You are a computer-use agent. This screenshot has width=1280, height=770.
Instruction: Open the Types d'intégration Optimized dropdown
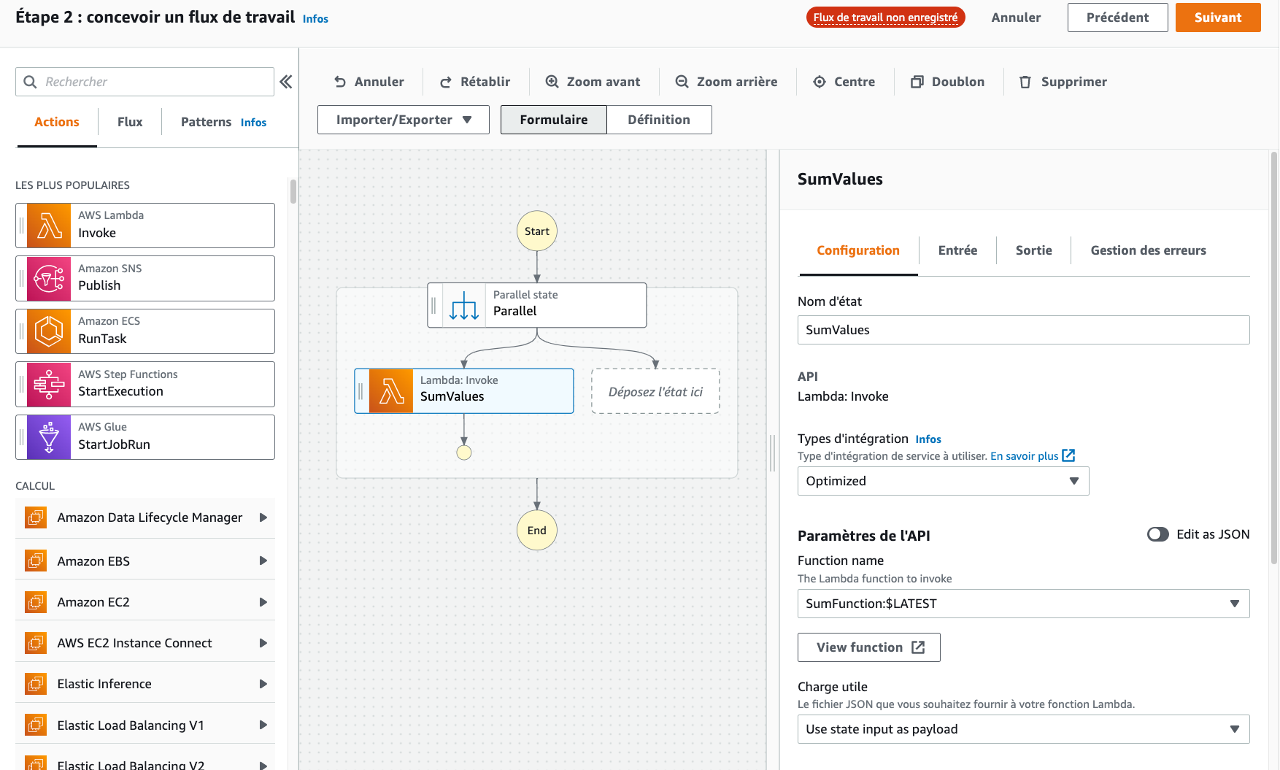point(943,481)
